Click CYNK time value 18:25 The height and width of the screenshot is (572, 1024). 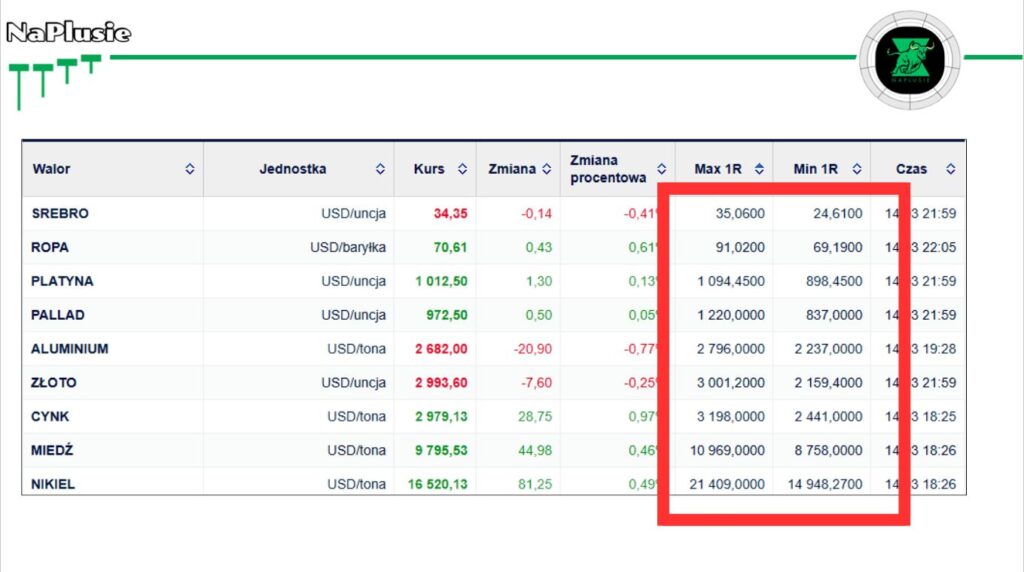939,417
